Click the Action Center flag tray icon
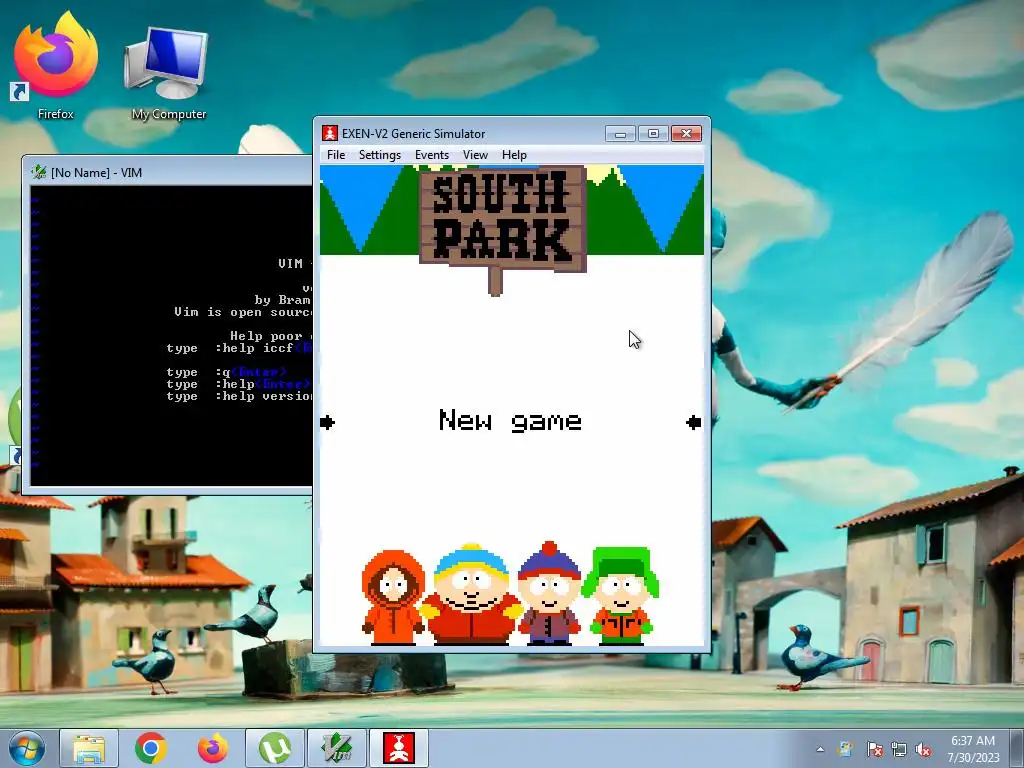This screenshot has height=768, width=1024. 874,749
